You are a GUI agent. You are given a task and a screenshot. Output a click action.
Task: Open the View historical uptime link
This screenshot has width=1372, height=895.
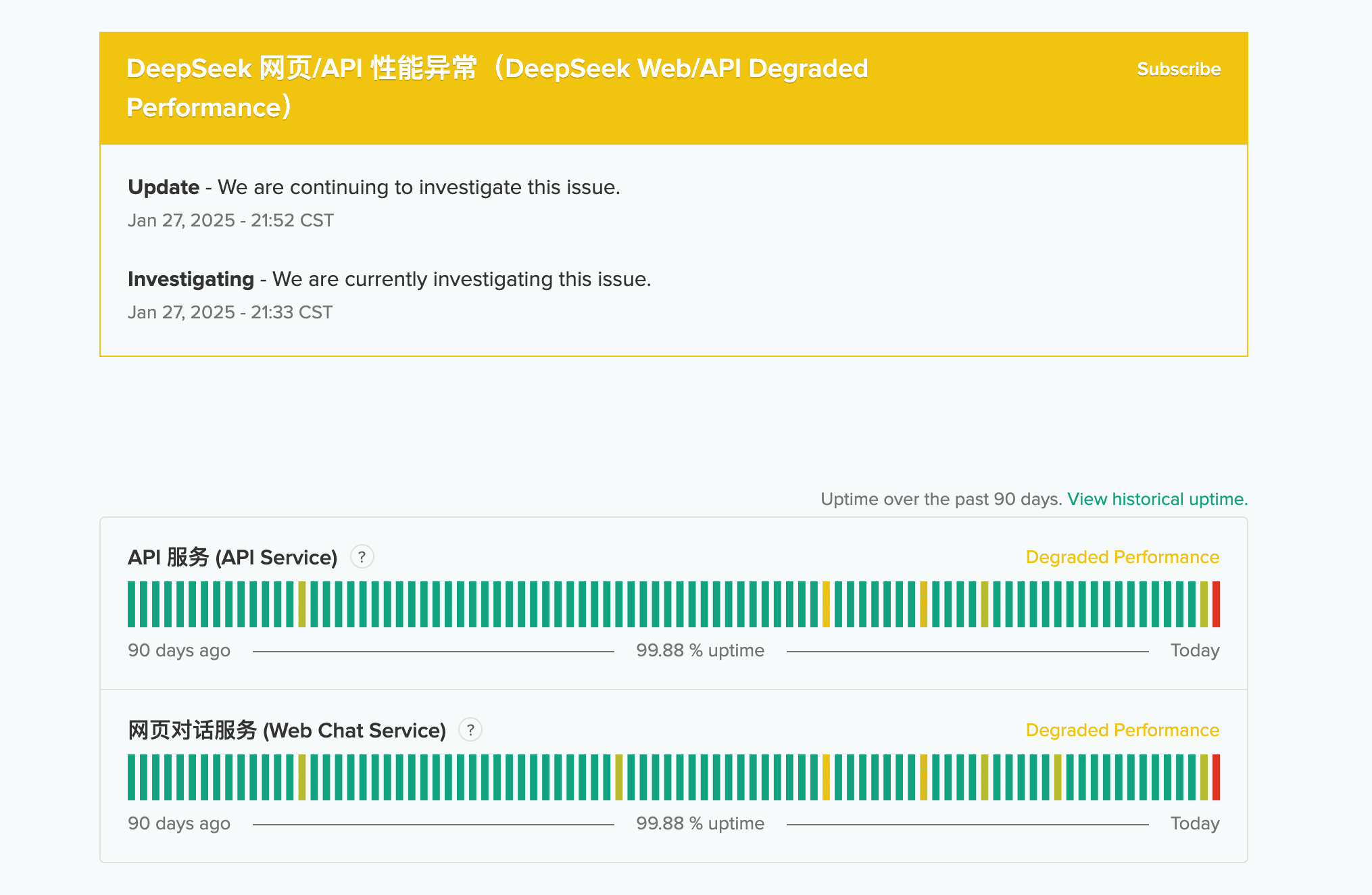(1157, 499)
